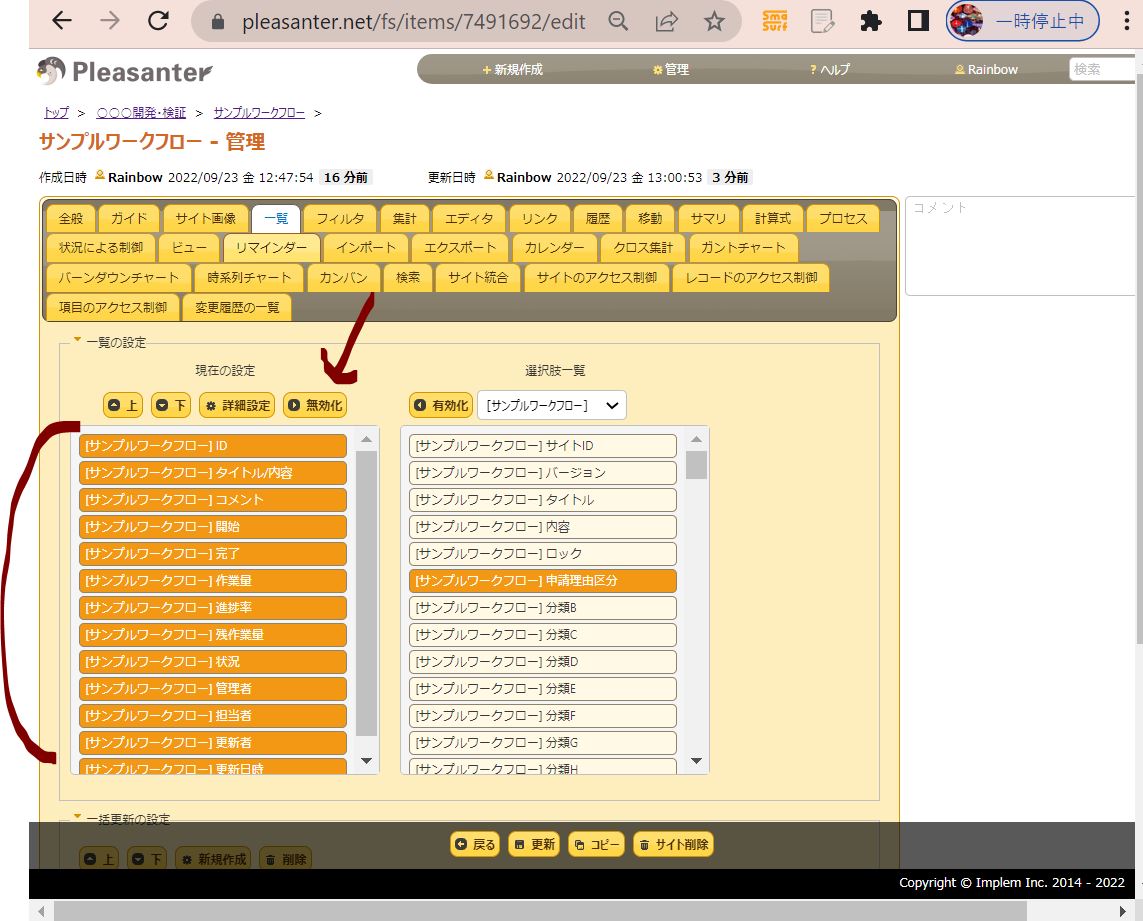Click the options list scroll down arrow

697,761
